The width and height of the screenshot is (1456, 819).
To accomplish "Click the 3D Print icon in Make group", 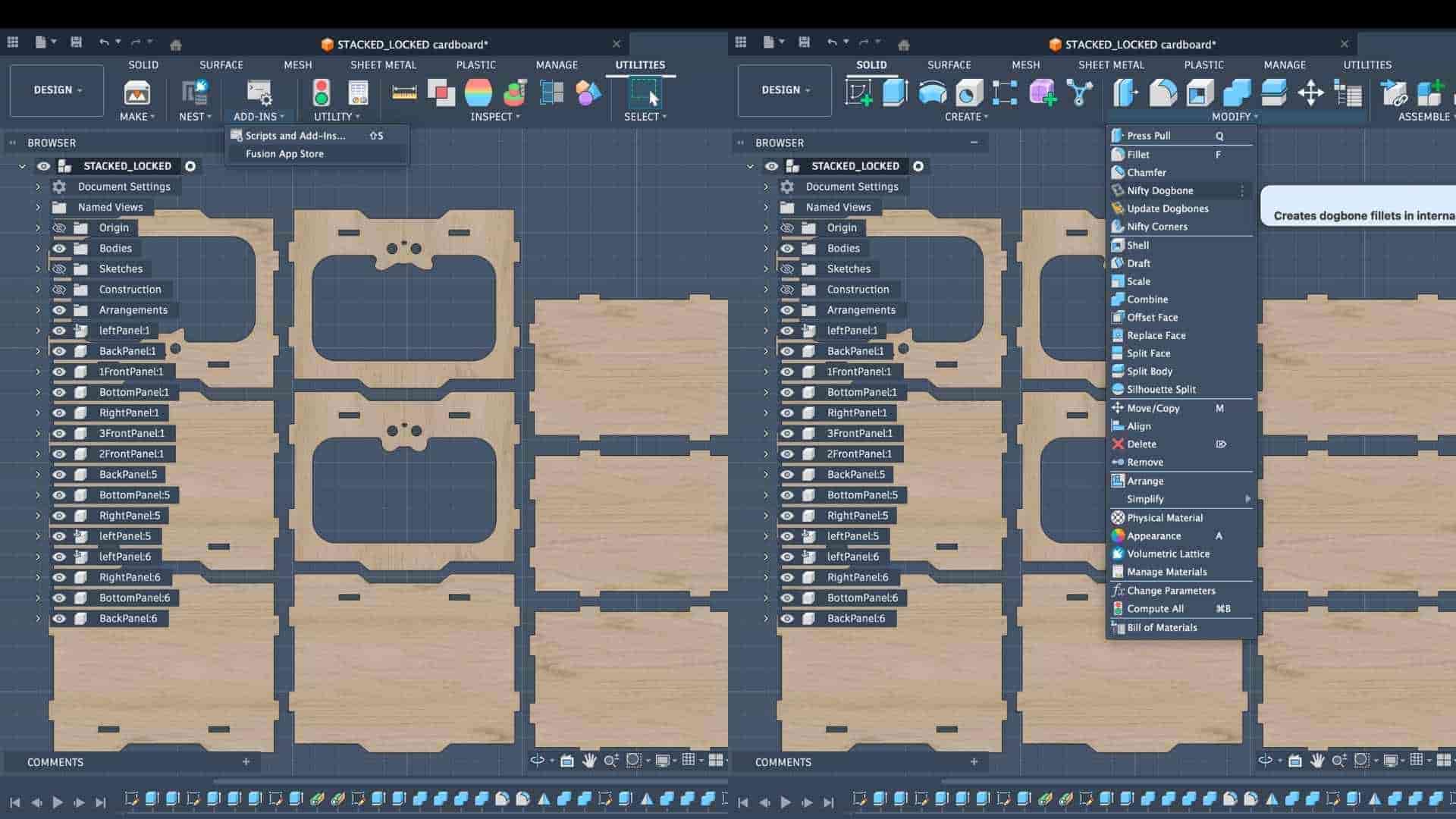I will (x=136, y=93).
